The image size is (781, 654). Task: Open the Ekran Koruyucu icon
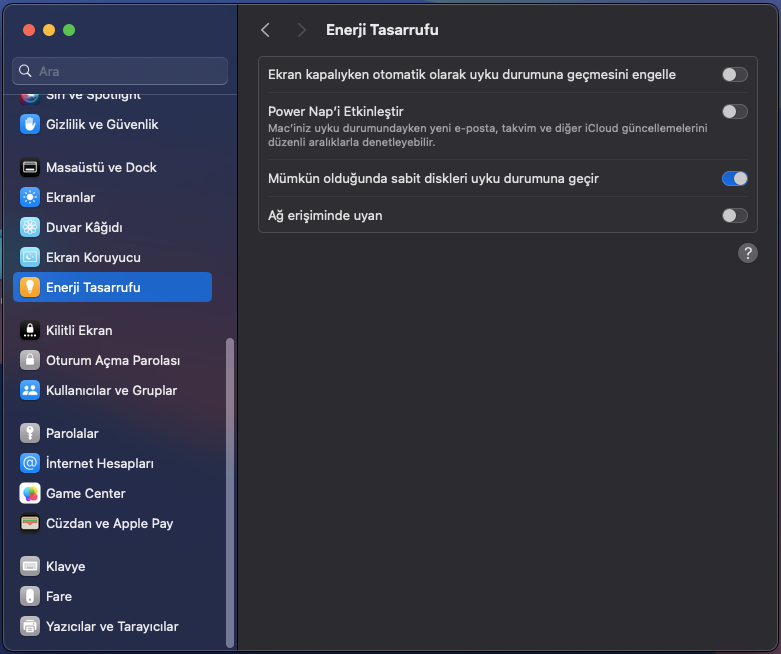pos(30,258)
